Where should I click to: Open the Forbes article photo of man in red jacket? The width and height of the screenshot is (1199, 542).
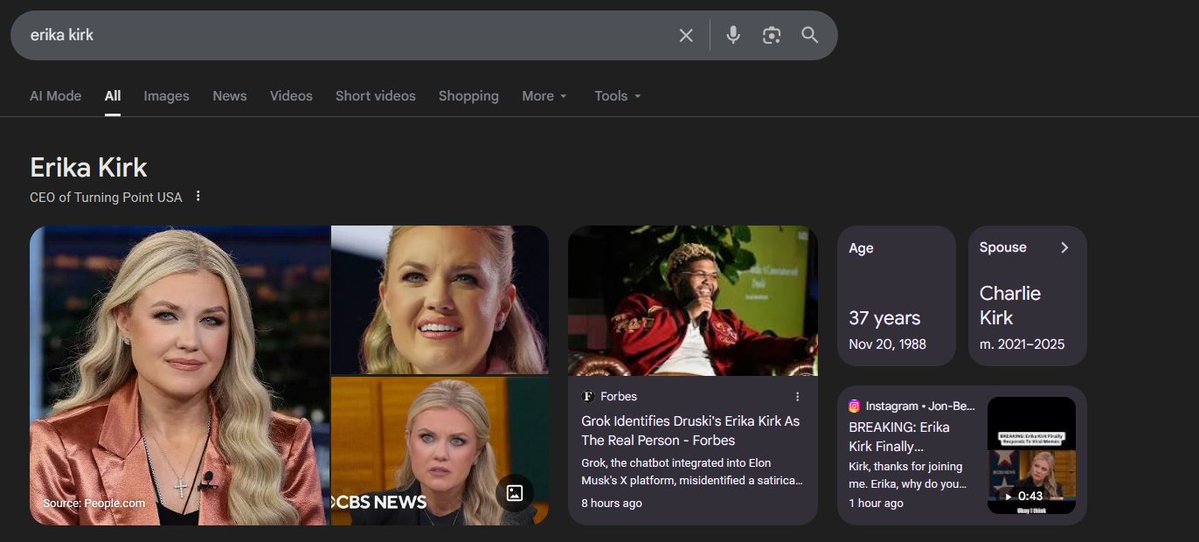(693, 300)
